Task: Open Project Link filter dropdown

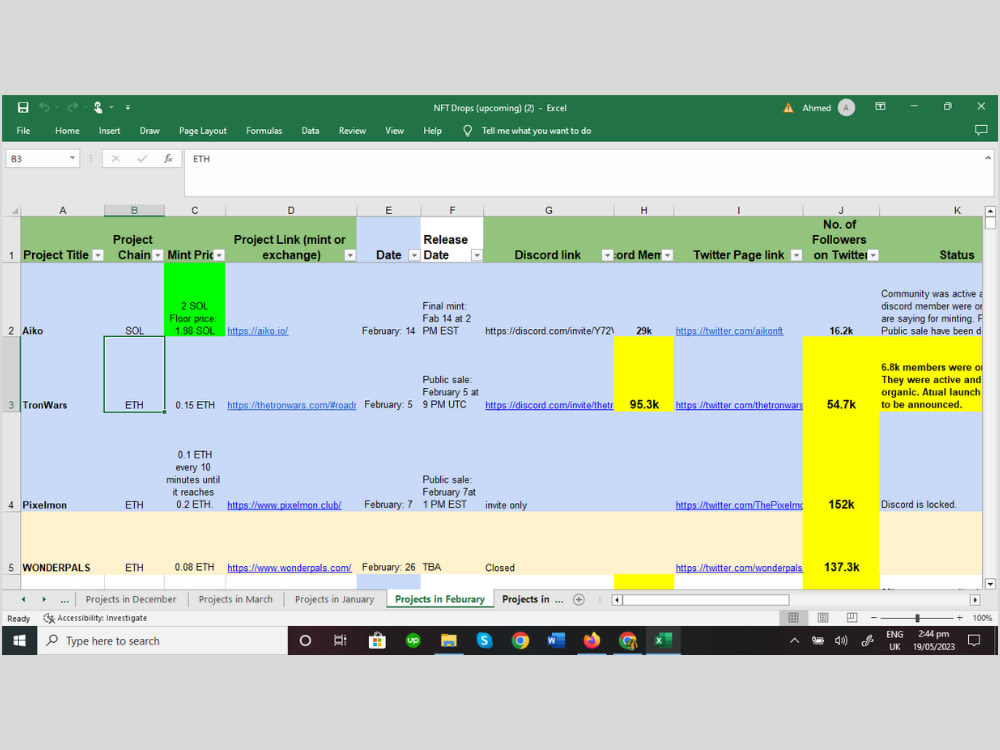Action: (x=350, y=255)
